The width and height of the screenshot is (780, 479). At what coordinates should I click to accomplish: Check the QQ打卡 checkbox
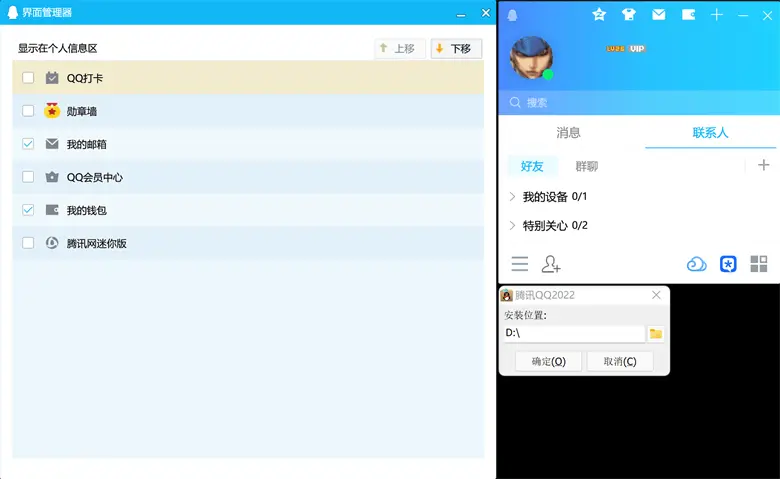28,78
